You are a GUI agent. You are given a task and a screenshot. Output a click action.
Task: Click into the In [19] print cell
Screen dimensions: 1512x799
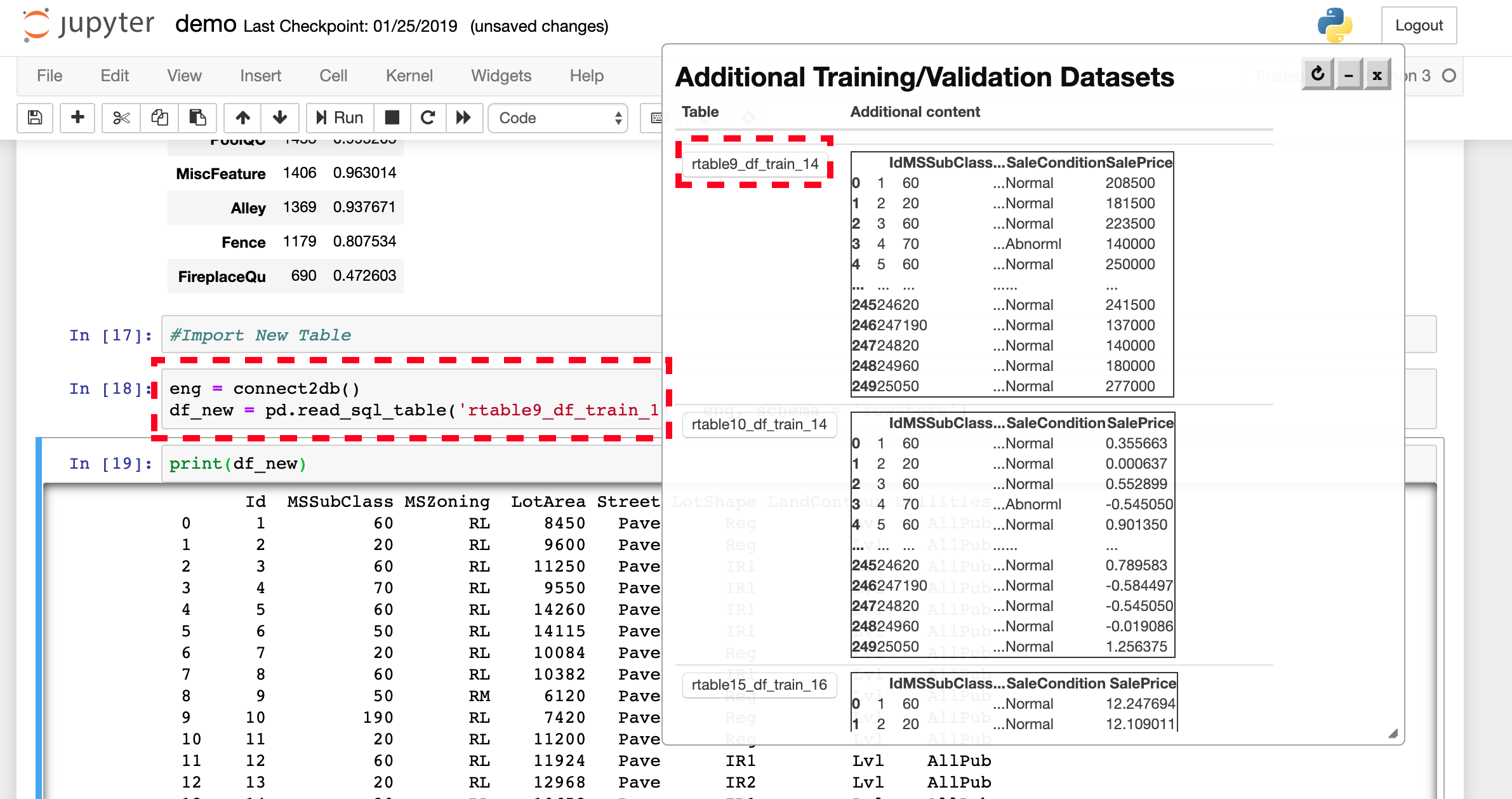pos(411,464)
